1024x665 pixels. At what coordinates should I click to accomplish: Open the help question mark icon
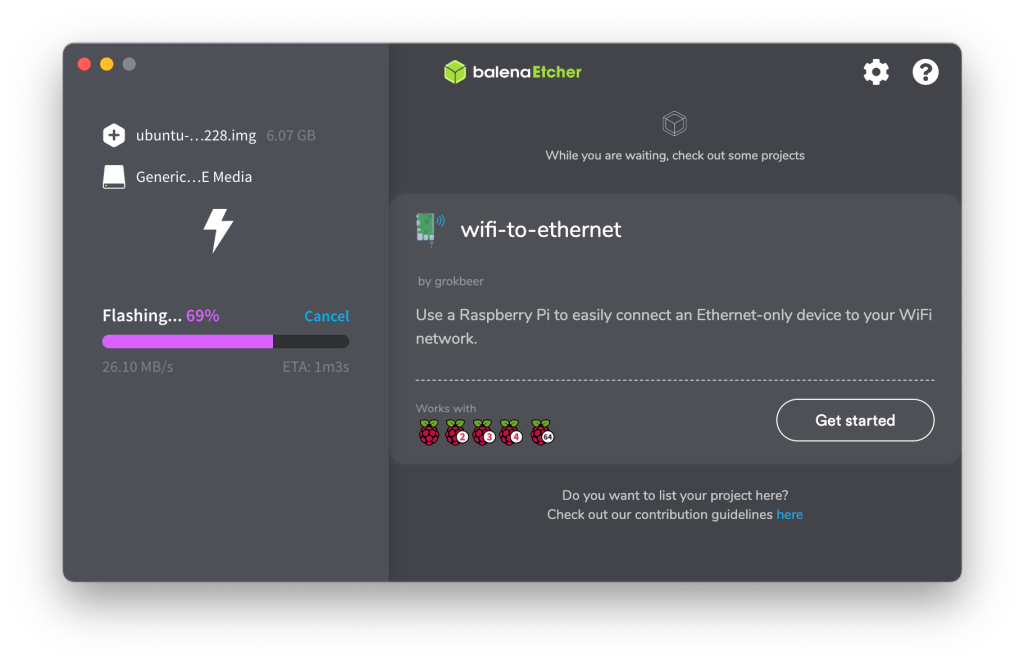click(926, 72)
